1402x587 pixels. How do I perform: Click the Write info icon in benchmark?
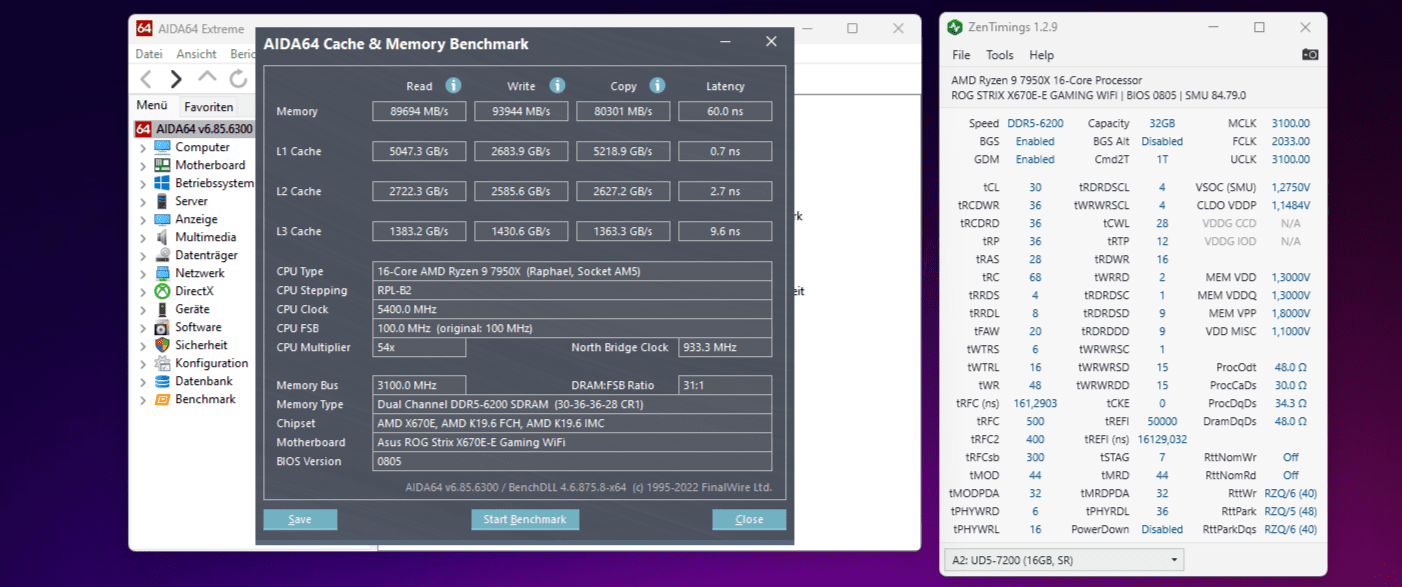point(557,86)
